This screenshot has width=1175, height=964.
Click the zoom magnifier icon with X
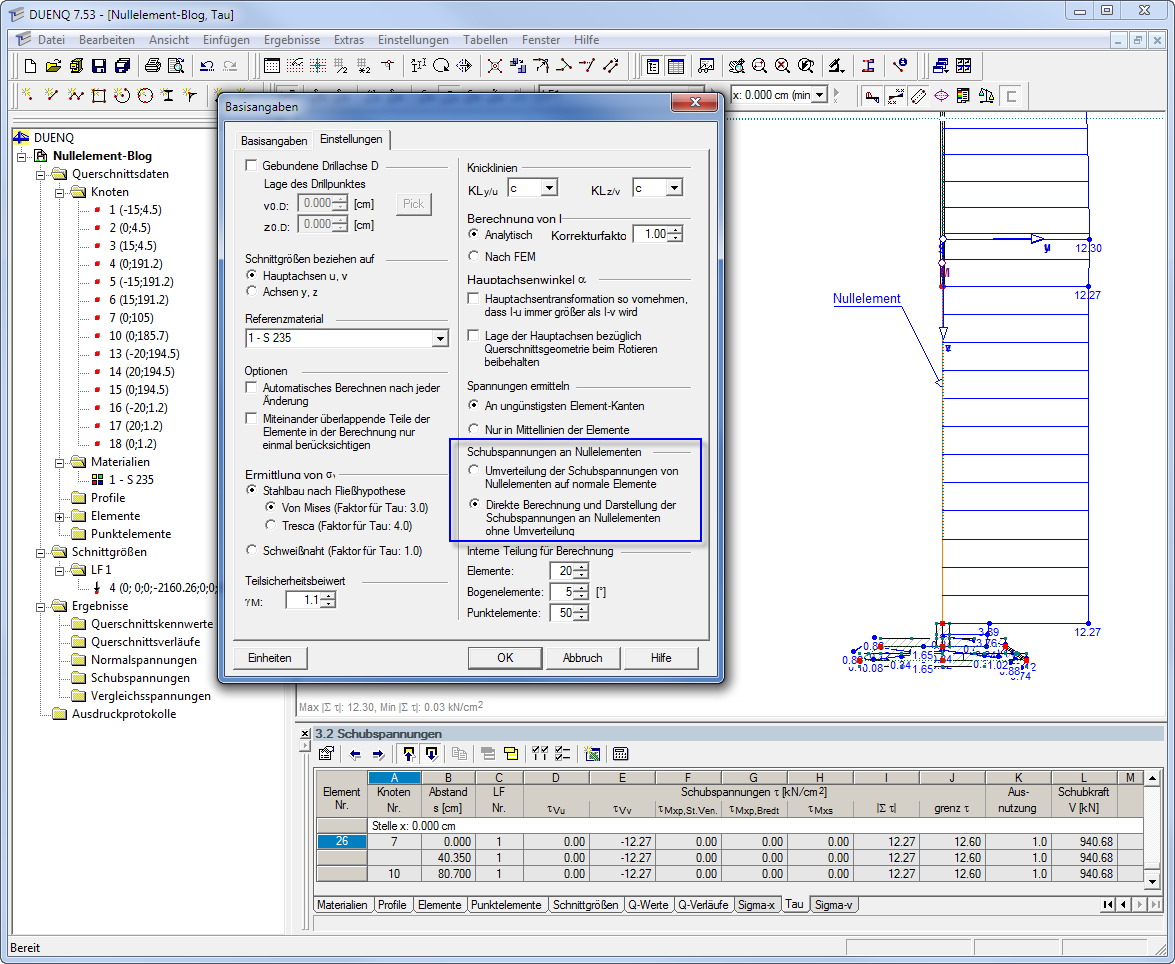click(x=782, y=66)
